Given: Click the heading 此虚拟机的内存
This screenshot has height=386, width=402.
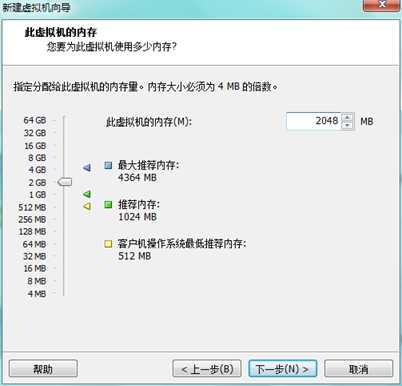Looking at the screenshot, I should click(x=61, y=32).
